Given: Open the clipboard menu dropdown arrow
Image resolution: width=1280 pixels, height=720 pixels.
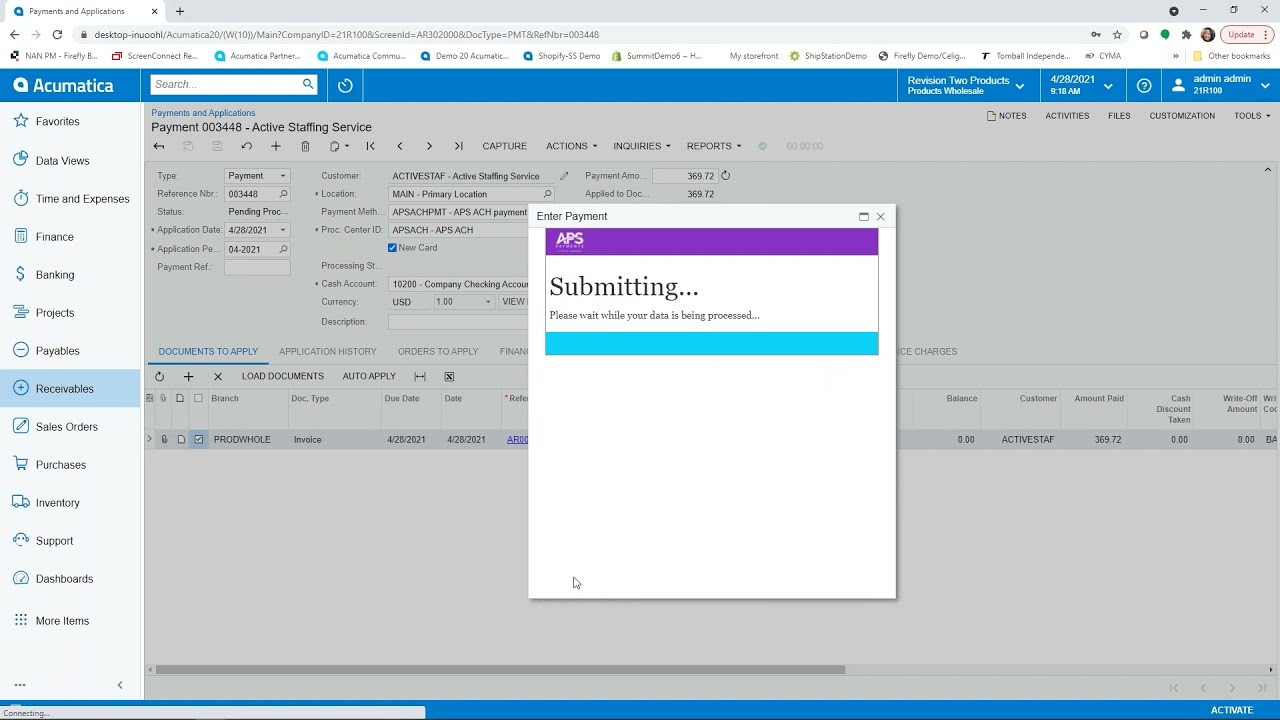Looking at the screenshot, I should click(x=347, y=146).
